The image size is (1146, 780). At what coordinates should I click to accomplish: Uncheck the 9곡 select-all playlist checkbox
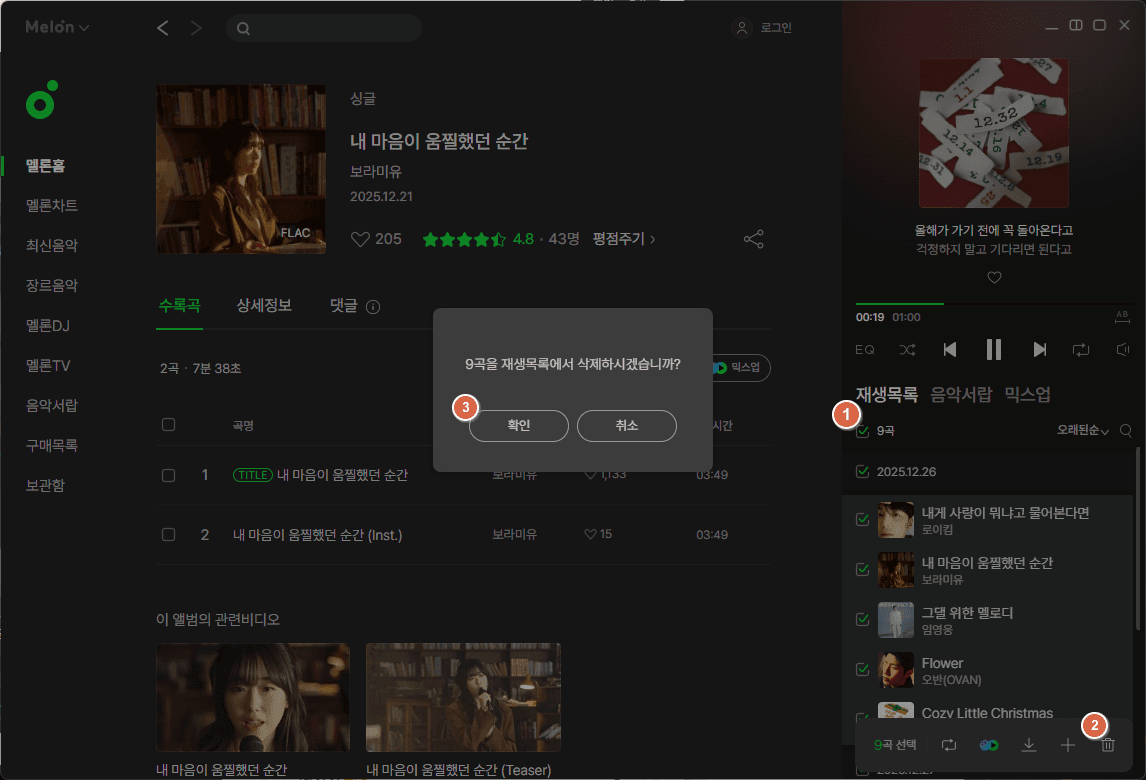pos(862,431)
